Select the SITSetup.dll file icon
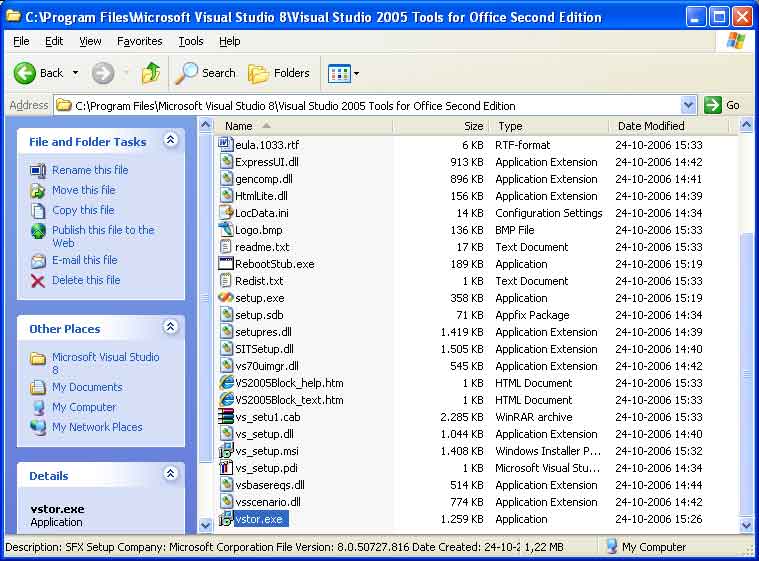 (226, 348)
